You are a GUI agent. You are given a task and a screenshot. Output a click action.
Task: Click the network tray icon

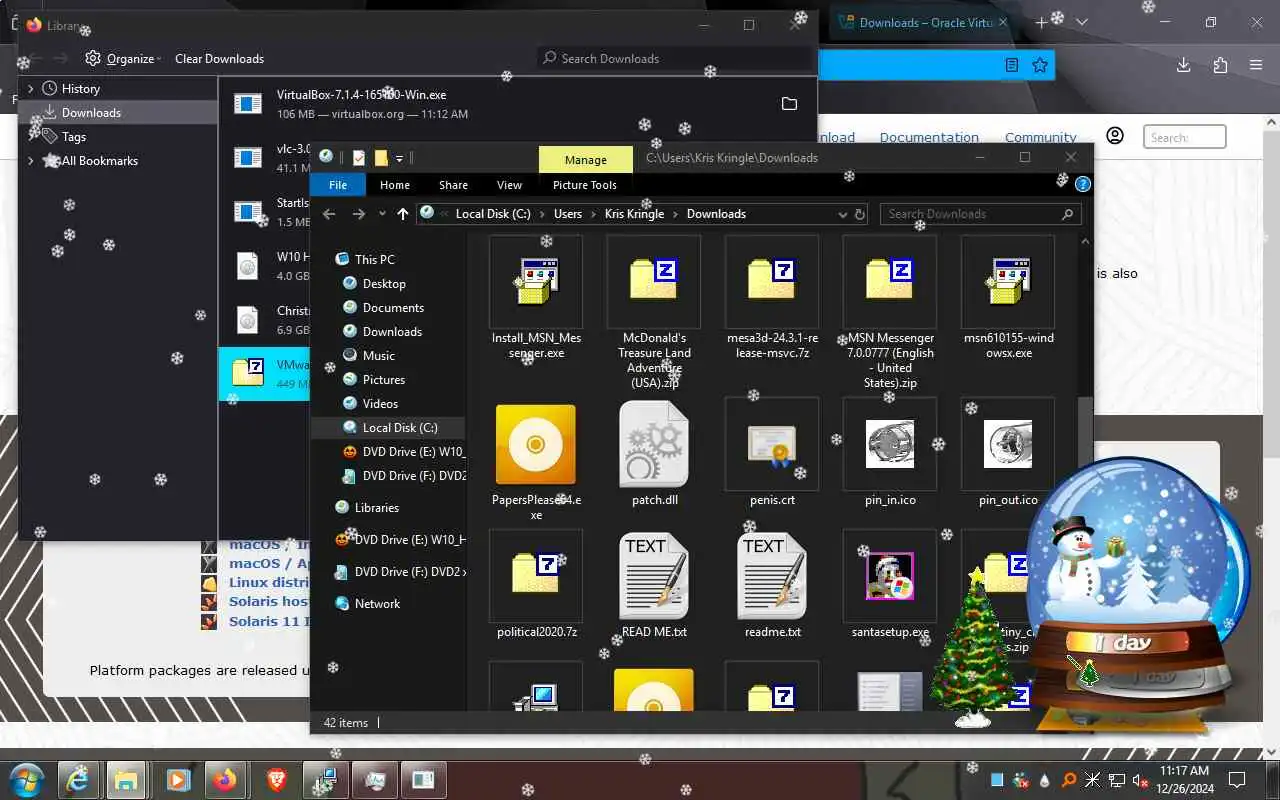1116,780
